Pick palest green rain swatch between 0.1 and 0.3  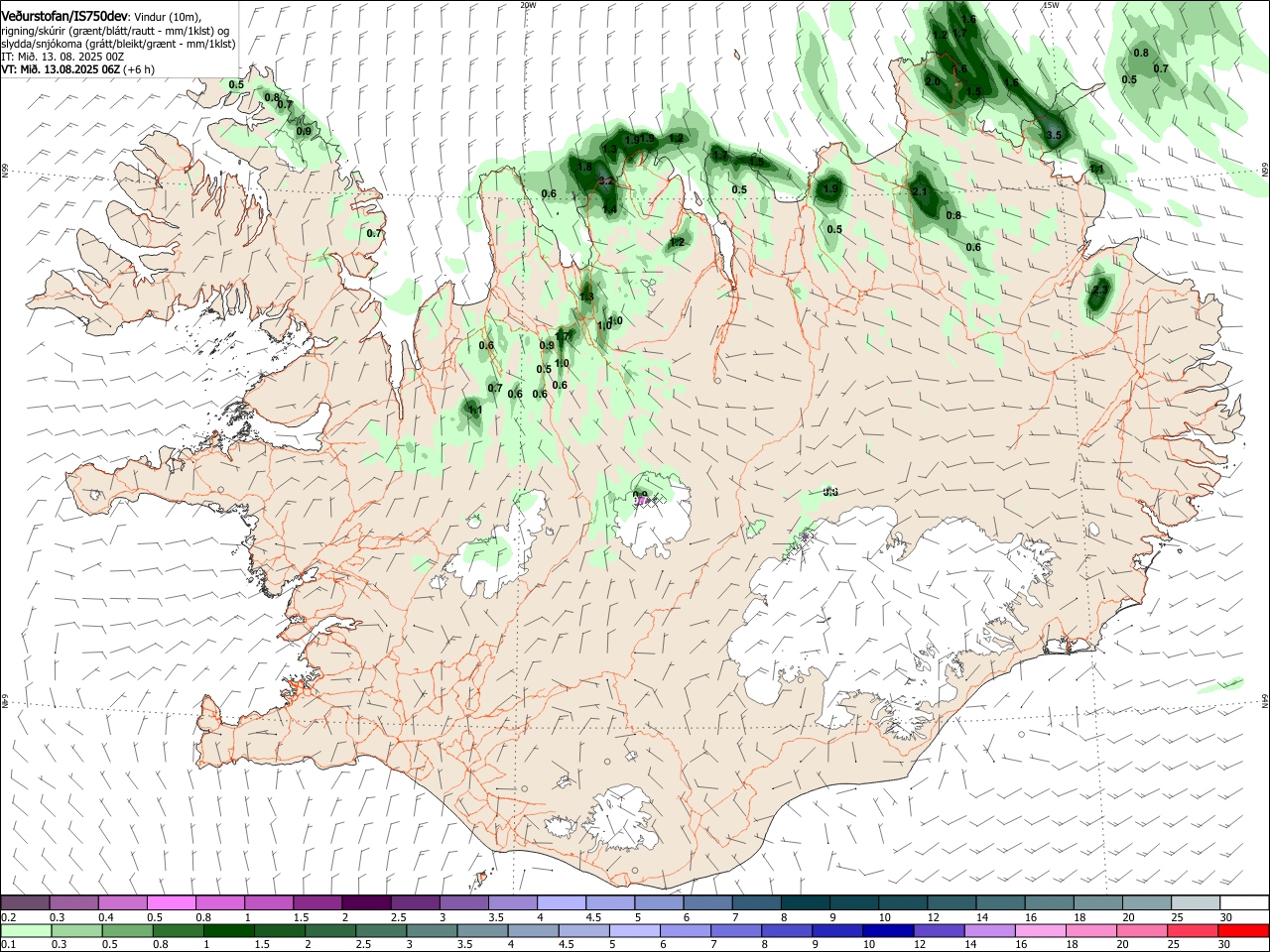pyautogui.click(x=26, y=930)
